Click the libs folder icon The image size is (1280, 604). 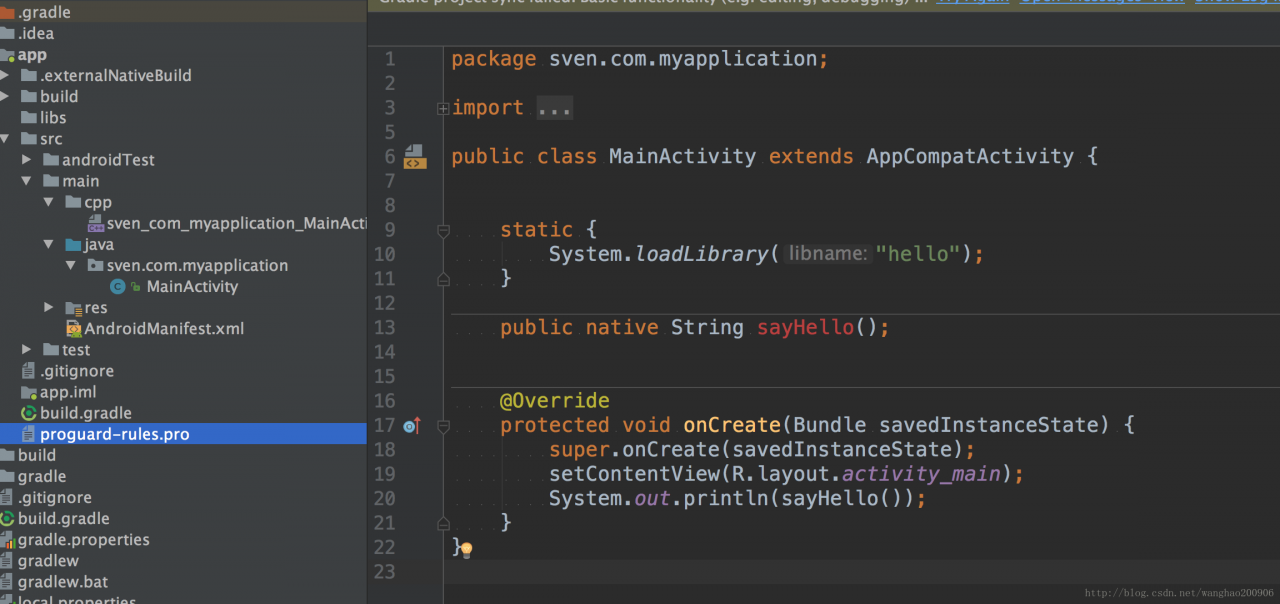[30, 118]
